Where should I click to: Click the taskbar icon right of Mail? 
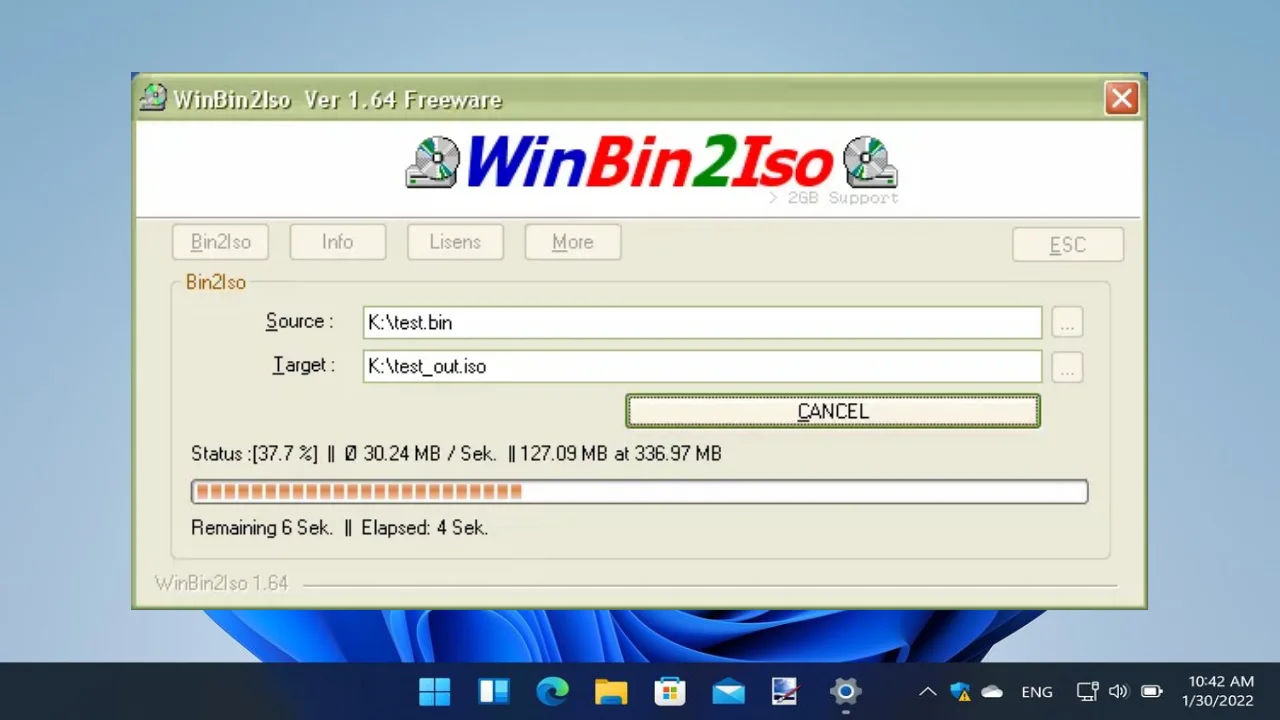tap(786, 691)
